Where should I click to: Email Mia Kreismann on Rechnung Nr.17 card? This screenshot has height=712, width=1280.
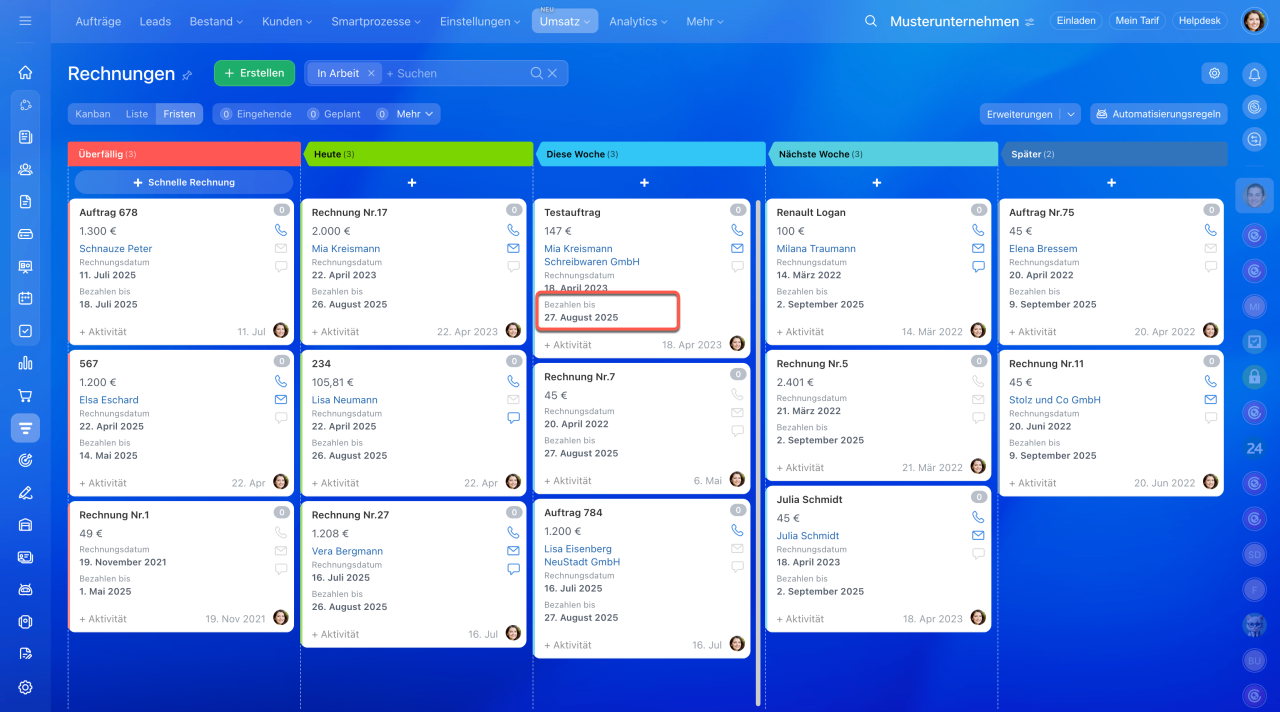pos(513,248)
